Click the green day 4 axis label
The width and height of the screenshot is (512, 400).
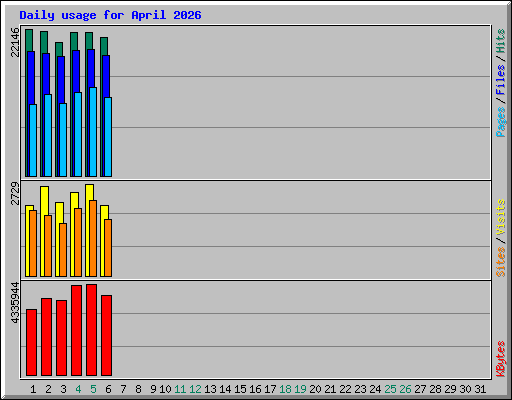click(x=78, y=389)
